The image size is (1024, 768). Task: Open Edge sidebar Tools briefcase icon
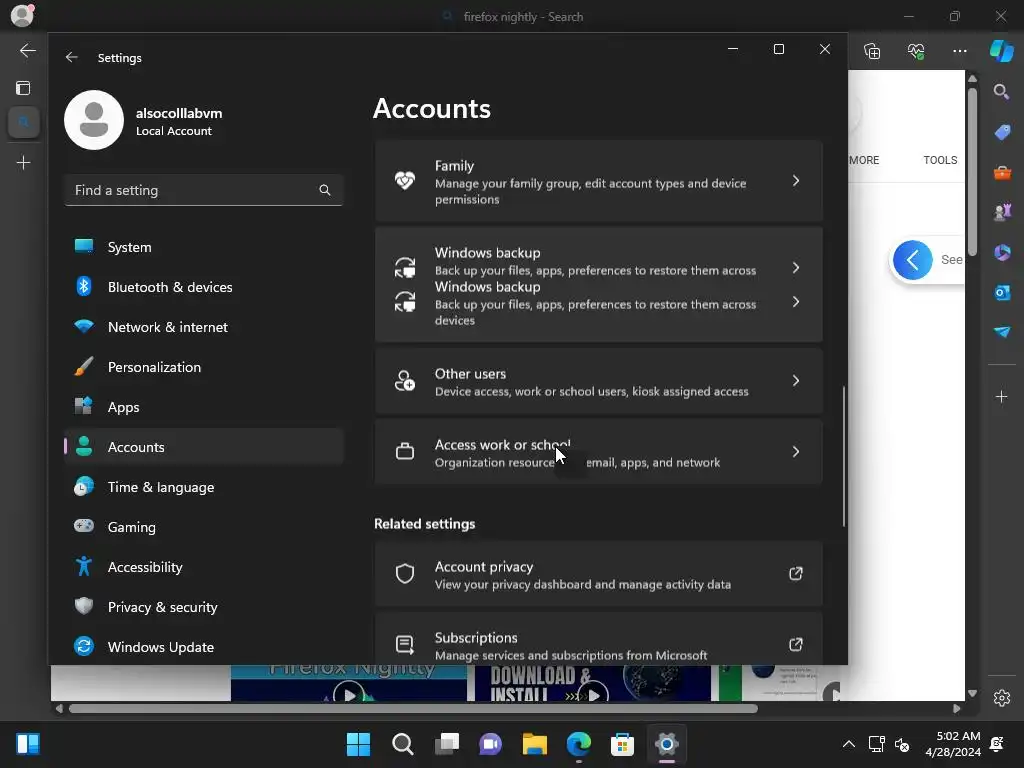coord(1002,172)
